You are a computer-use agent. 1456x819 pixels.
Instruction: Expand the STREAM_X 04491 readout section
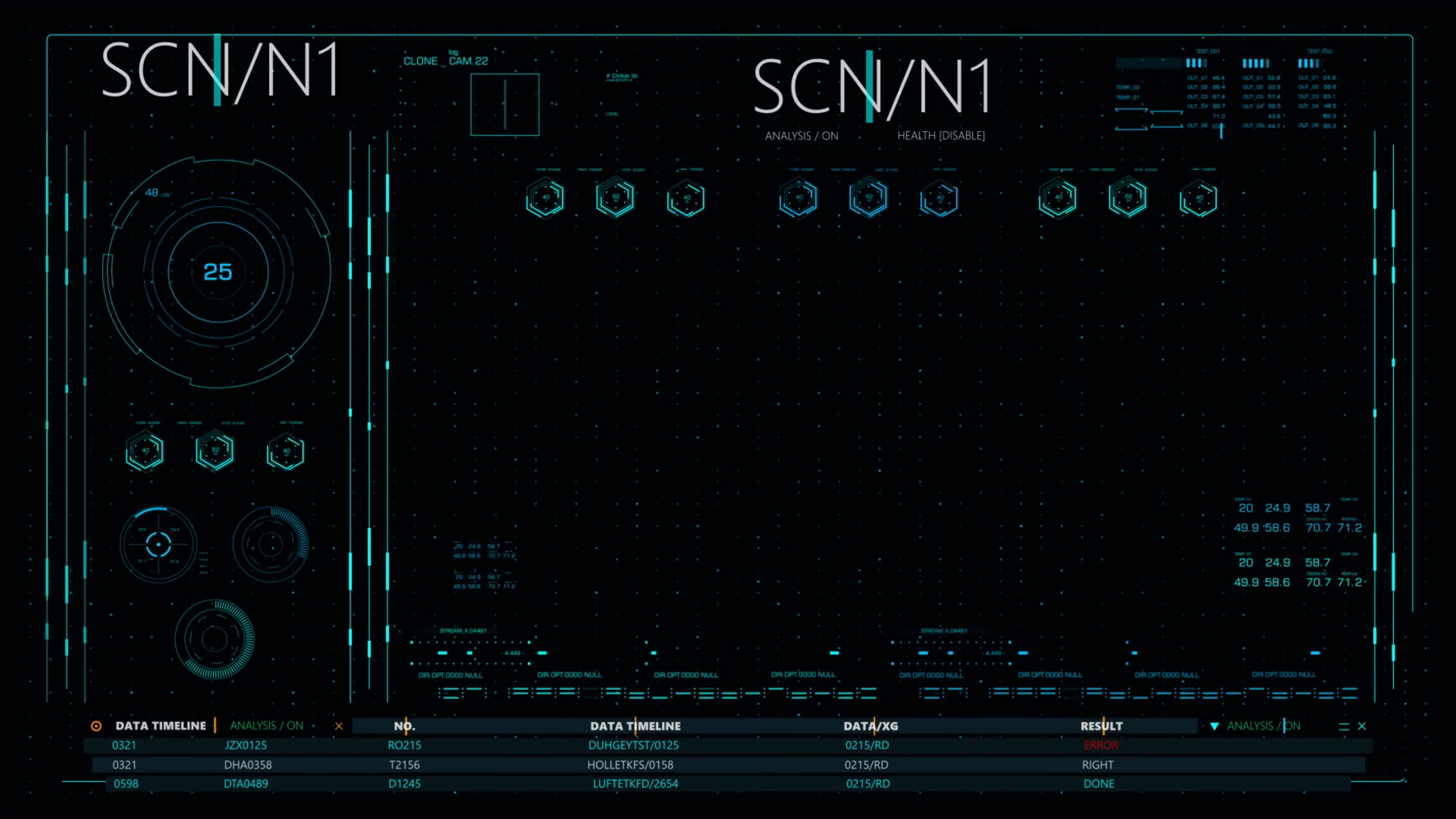(466, 630)
